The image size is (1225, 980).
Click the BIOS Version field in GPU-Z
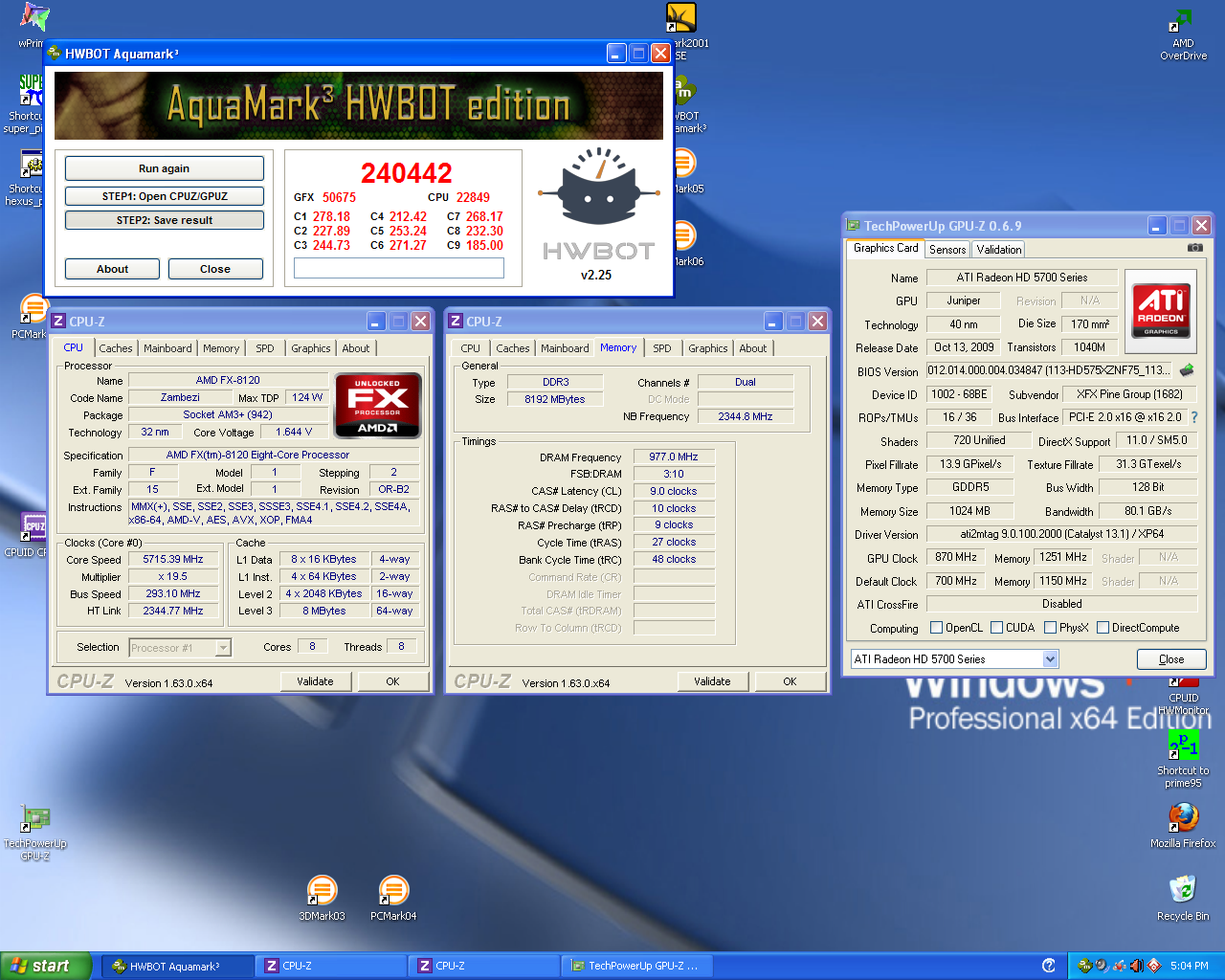point(1049,370)
